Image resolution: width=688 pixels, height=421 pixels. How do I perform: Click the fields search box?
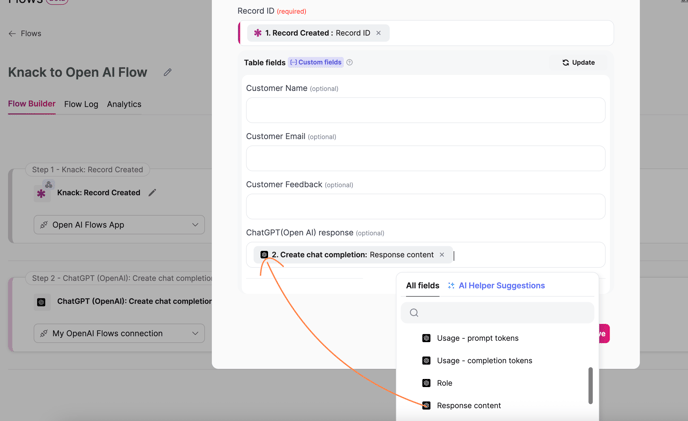498,313
